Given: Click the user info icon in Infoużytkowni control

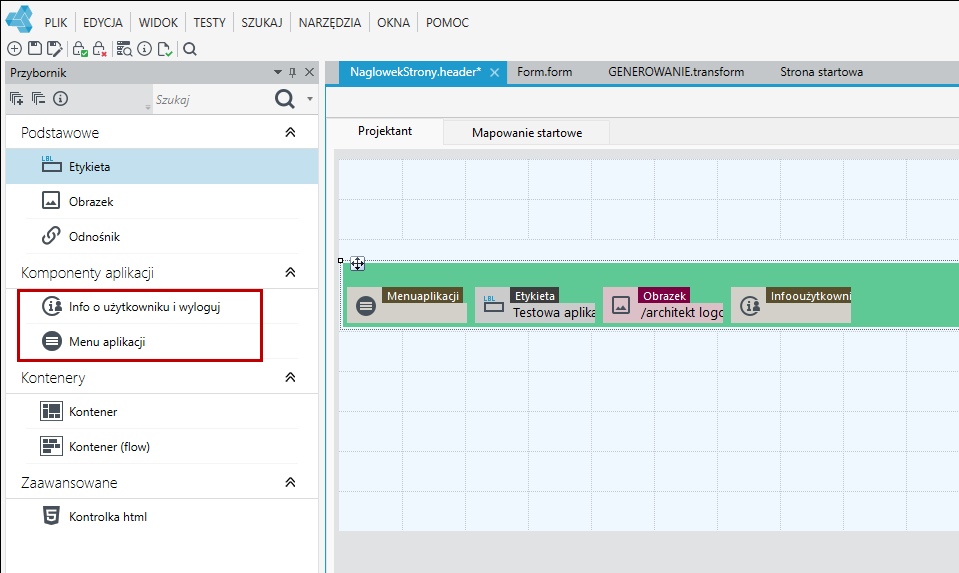Looking at the screenshot, I should pyautogui.click(x=750, y=305).
